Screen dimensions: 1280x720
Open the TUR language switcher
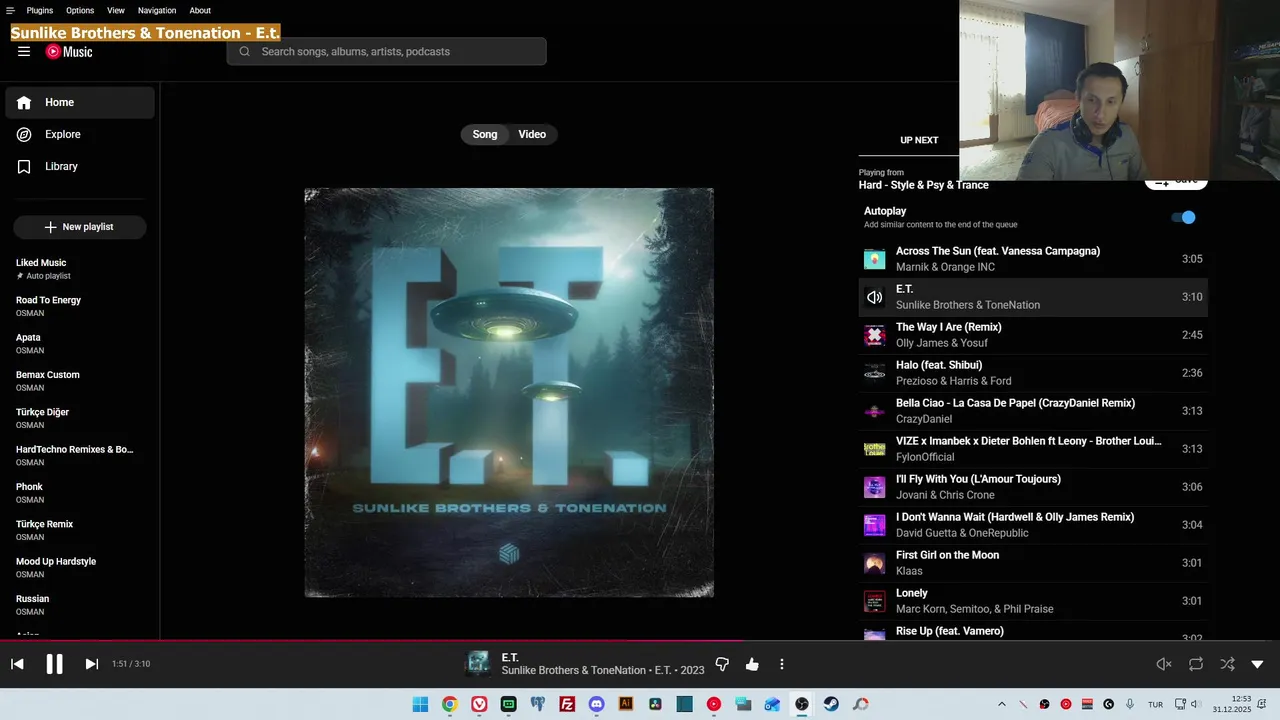click(1155, 704)
